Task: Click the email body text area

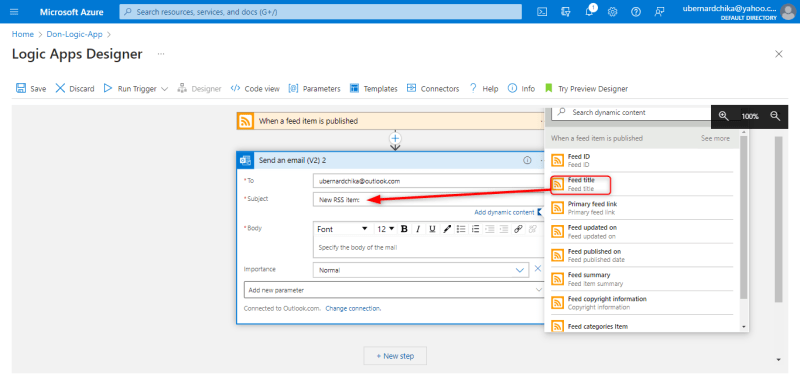Action: (x=428, y=247)
